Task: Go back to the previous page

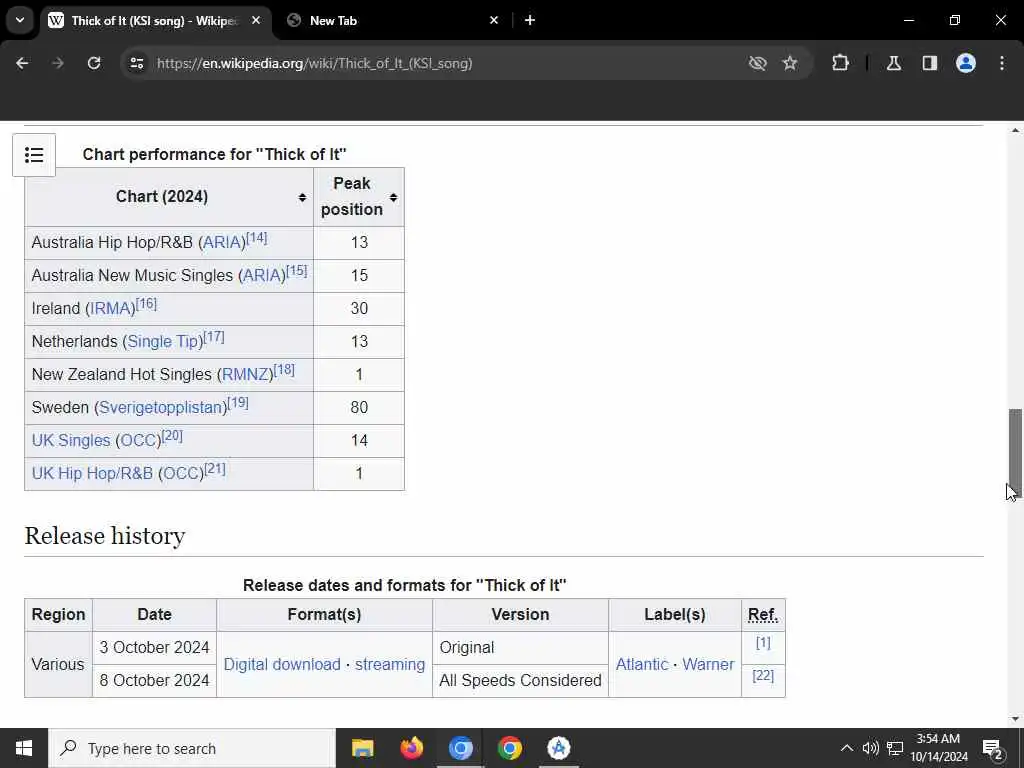Action: (22, 63)
